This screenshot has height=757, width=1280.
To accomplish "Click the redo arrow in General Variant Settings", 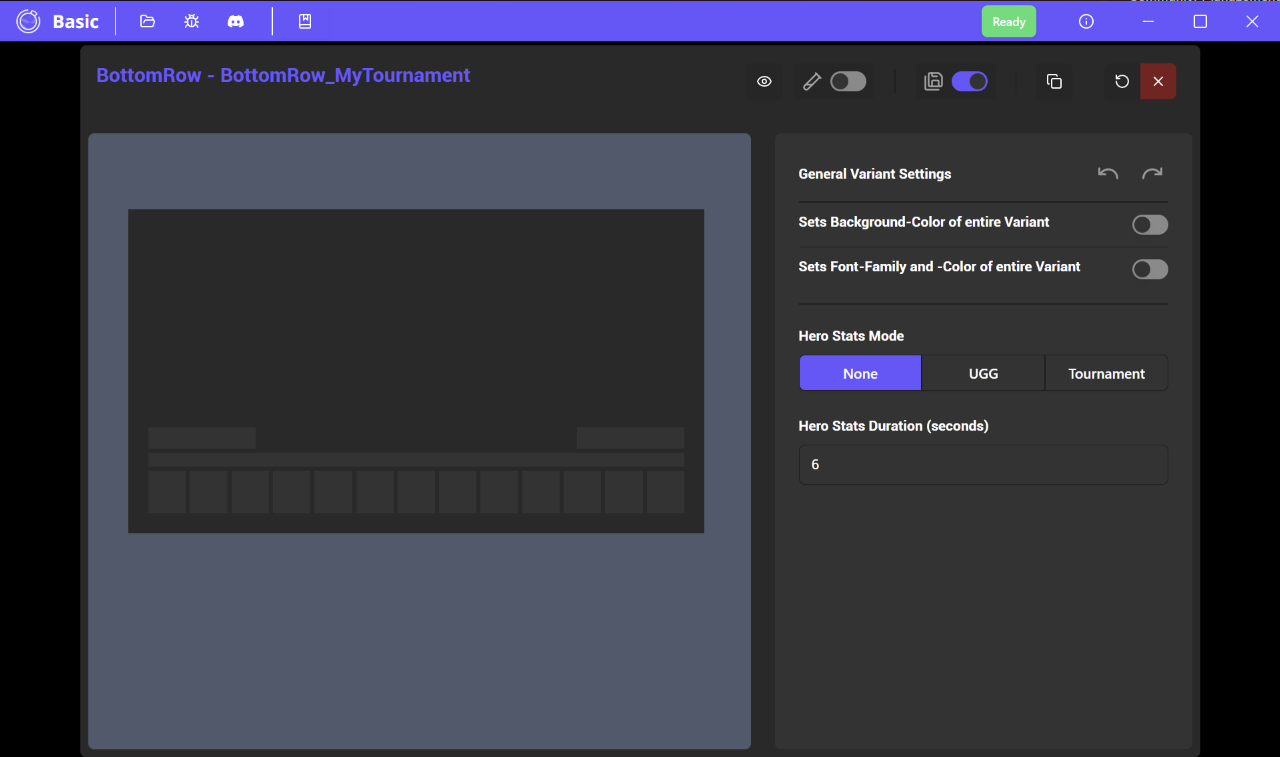I will point(1152,174).
